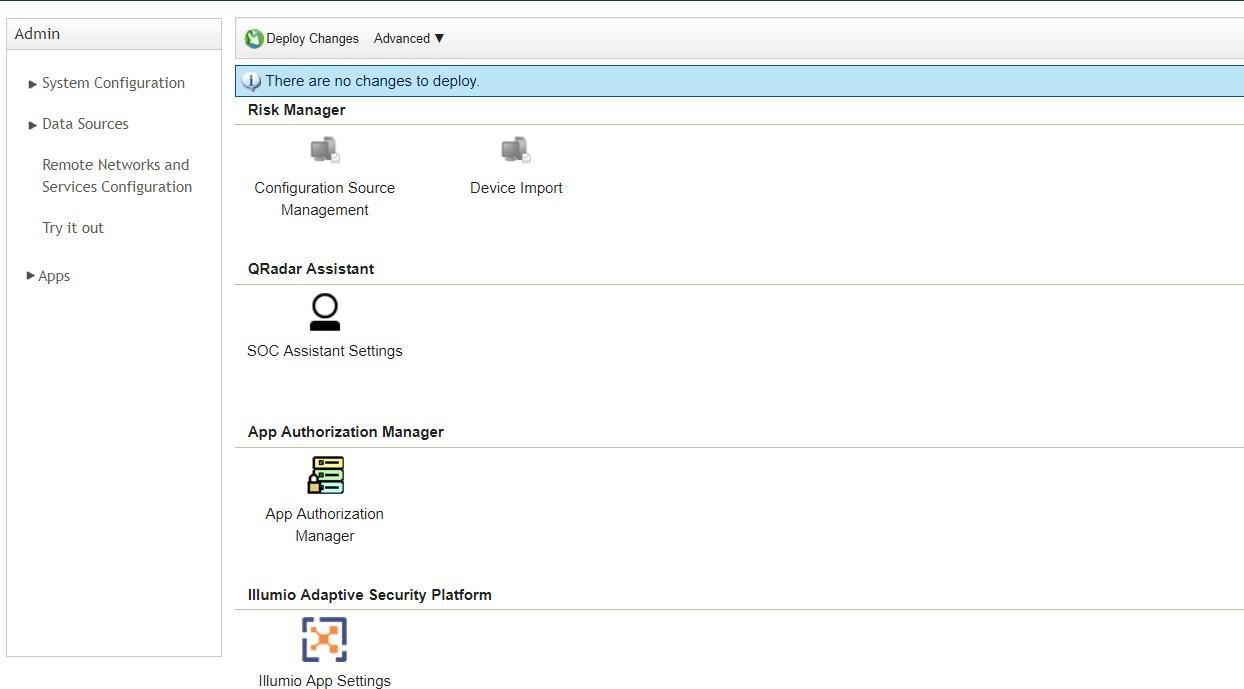
Task: Click the QRadar Assistant section heading
Action: 311,269
